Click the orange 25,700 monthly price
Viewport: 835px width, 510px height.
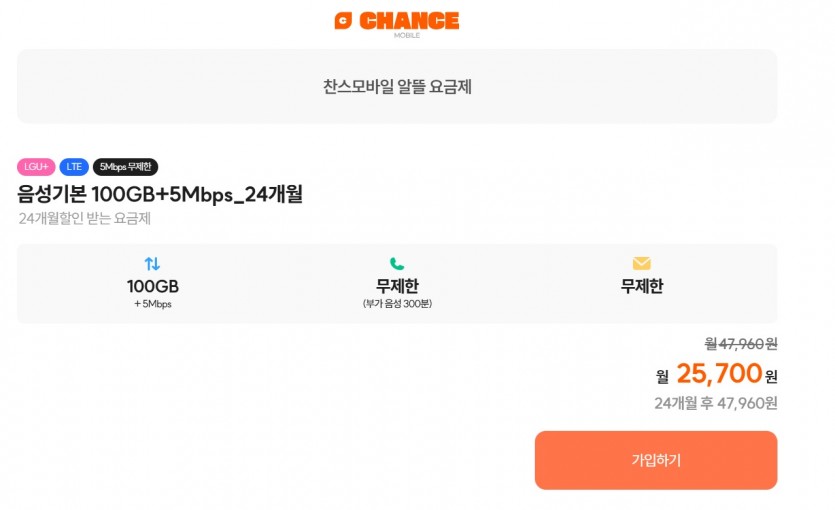click(x=719, y=374)
